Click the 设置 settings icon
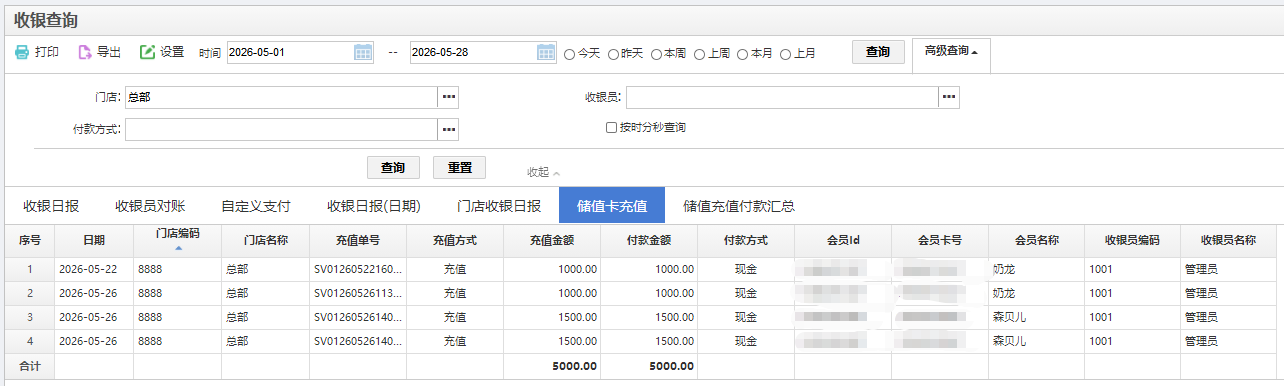The image size is (1284, 386). coord(147,52)
